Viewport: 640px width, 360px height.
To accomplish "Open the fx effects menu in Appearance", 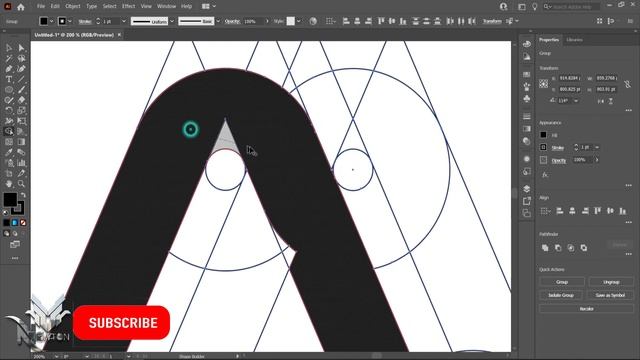I will click(x=545, y=175).
